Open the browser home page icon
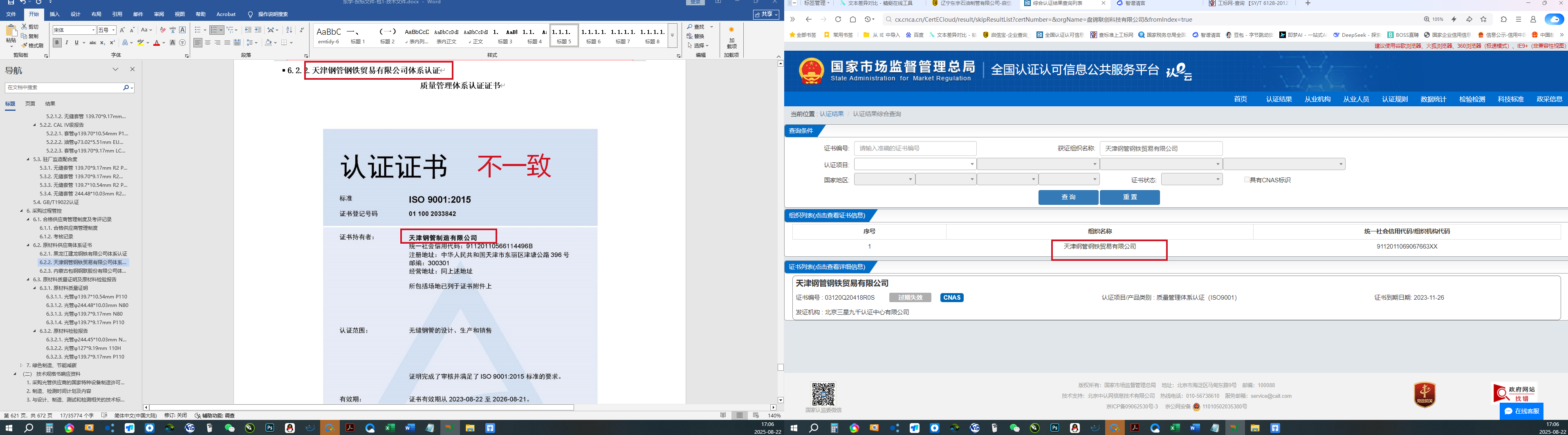Viewport: 1568px width, 435px height. 853,20
